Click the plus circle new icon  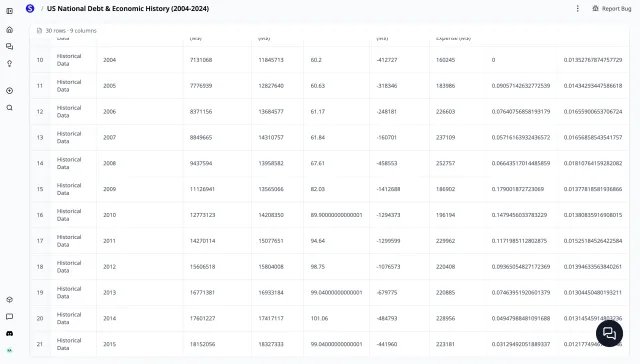10,91
